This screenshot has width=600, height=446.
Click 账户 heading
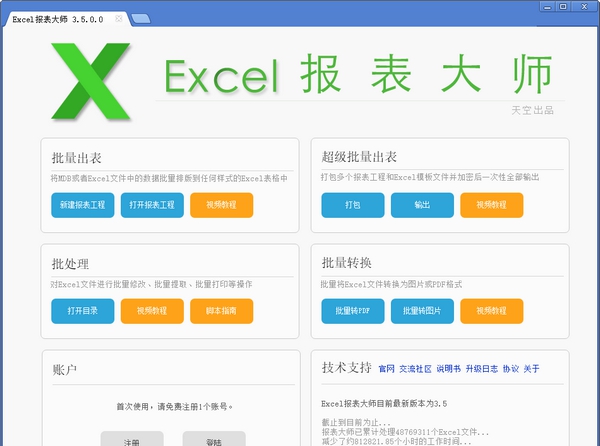pos(64,370)
